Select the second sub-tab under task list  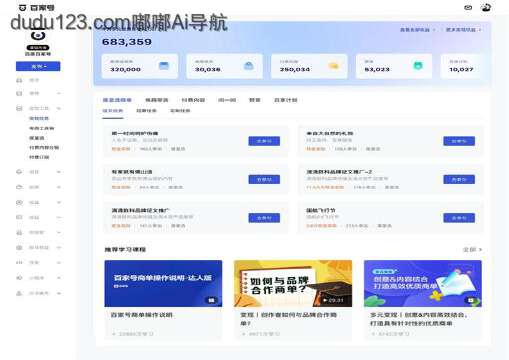point(146,111)
